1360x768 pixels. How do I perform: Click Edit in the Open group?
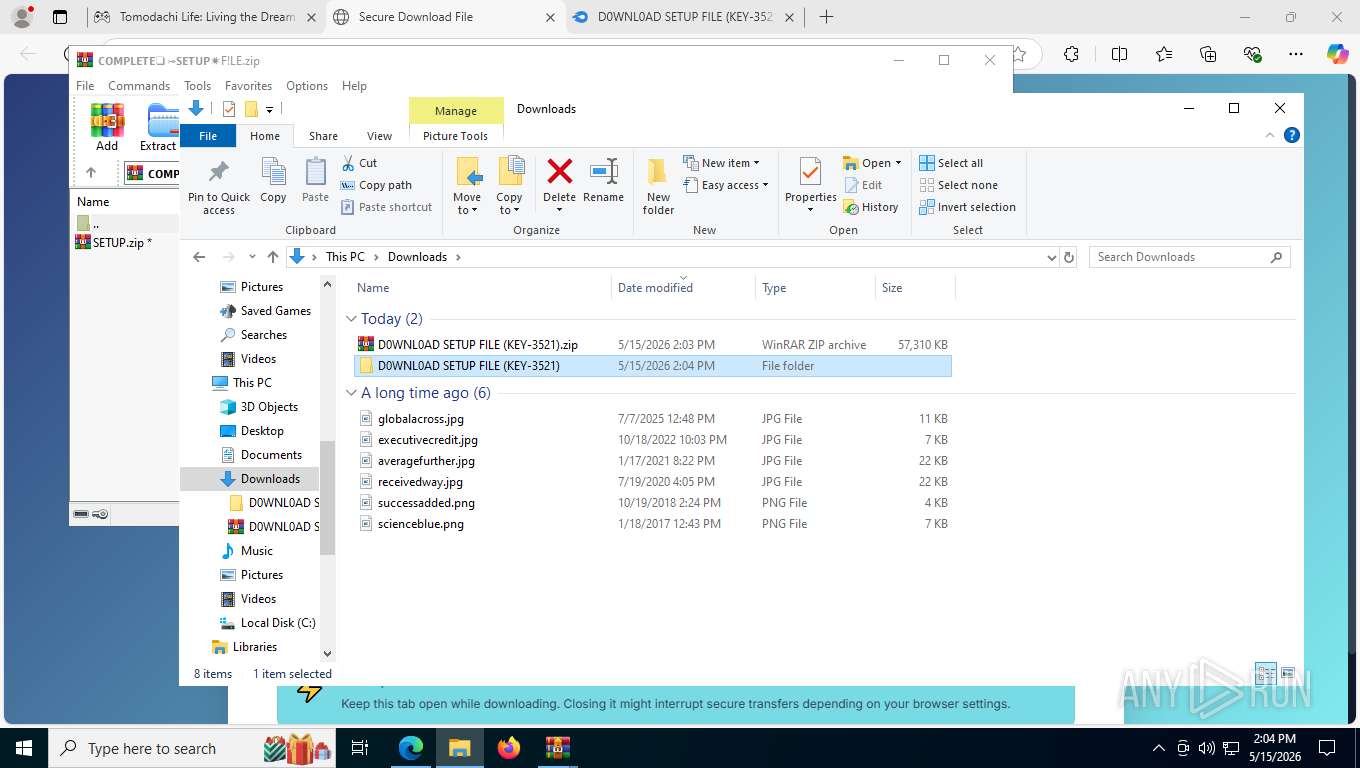pyautogui.click(x=863, y=185)
